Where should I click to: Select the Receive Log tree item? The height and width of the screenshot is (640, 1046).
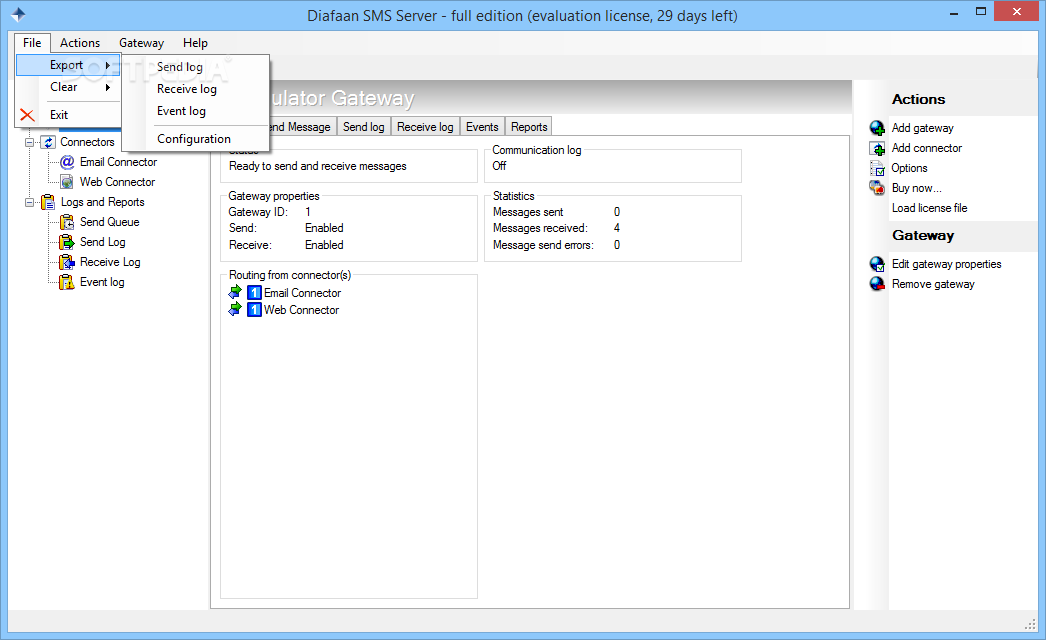tap(110, 262)
